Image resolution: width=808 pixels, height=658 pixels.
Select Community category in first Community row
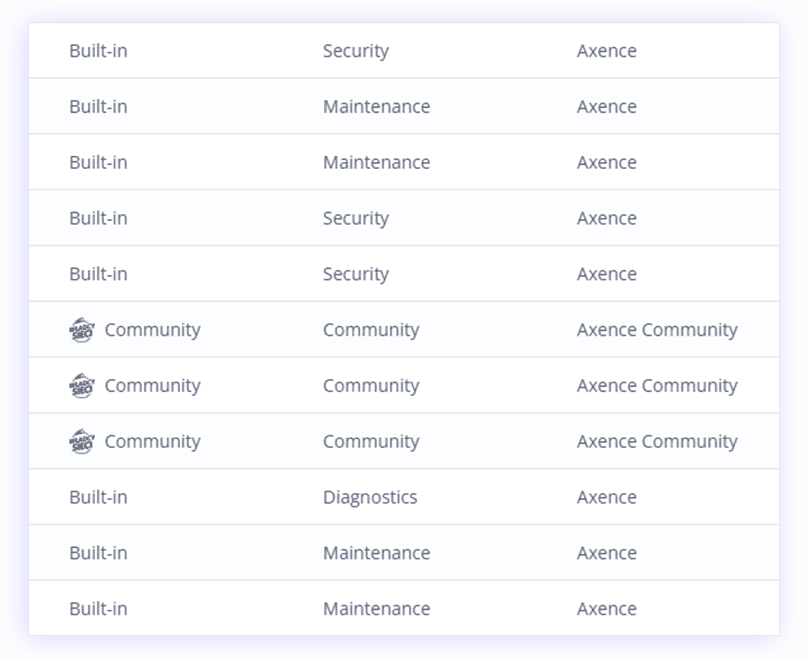click(x=371, y=330)
